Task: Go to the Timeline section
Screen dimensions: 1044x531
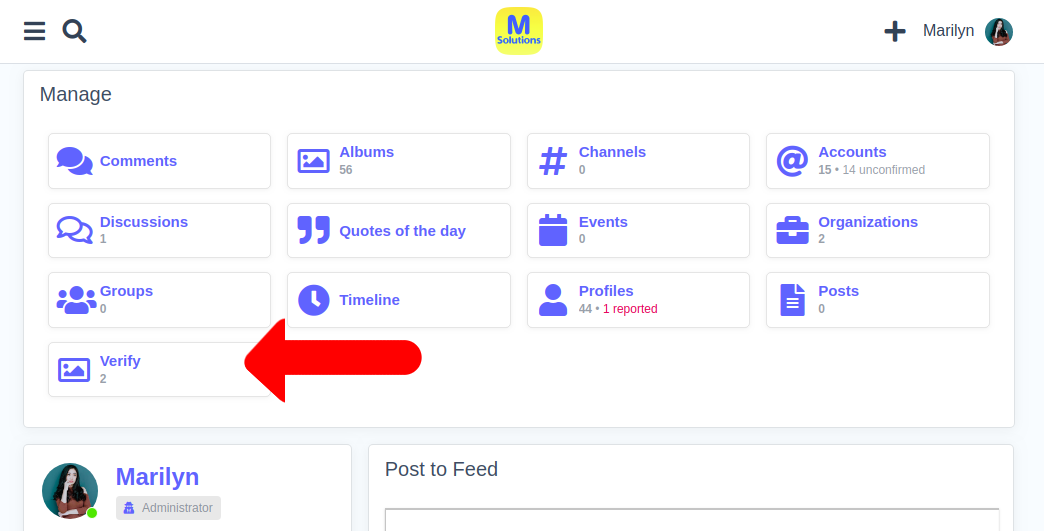Action: pyautogui.click(x=369, y=300)
